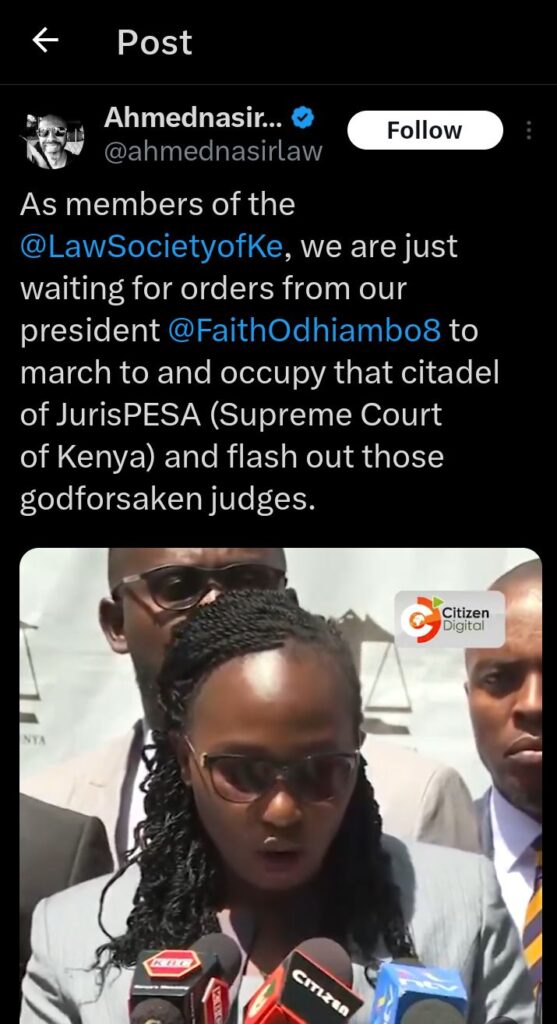Click the Post header title
This screenshot has width=557, height=1024.
point(155,42)
